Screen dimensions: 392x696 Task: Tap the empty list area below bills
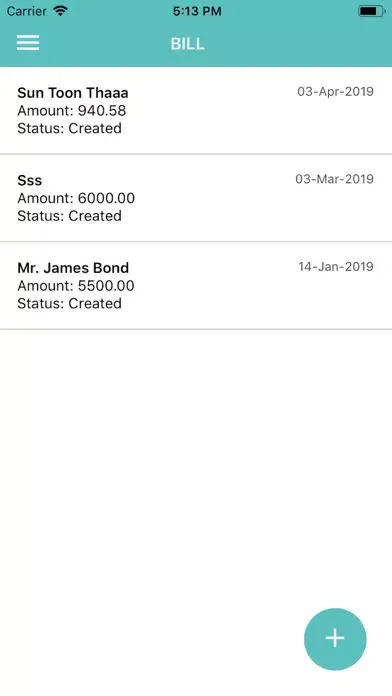click(196, 466)
